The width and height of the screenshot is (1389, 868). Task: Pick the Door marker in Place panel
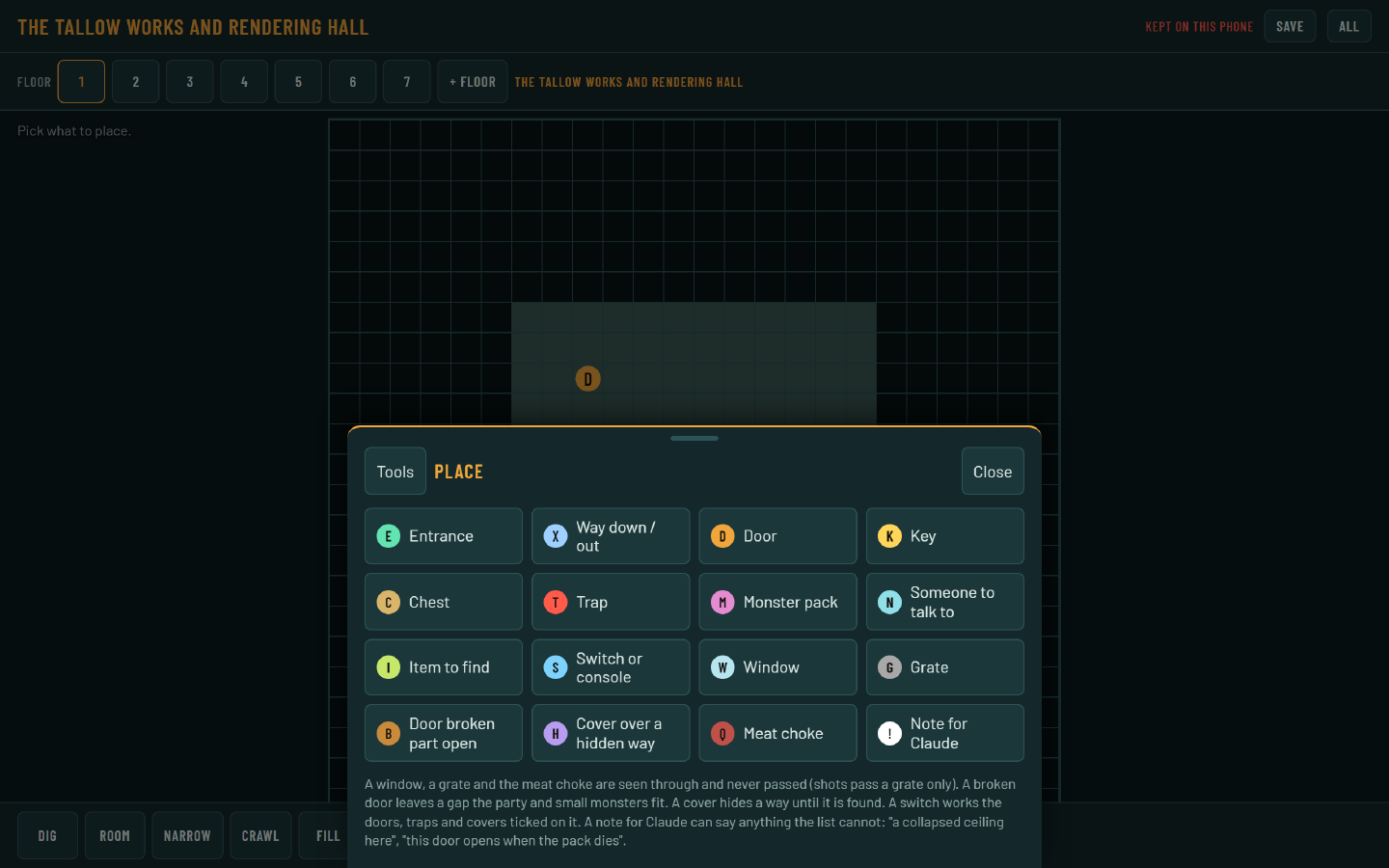[777, 536]
